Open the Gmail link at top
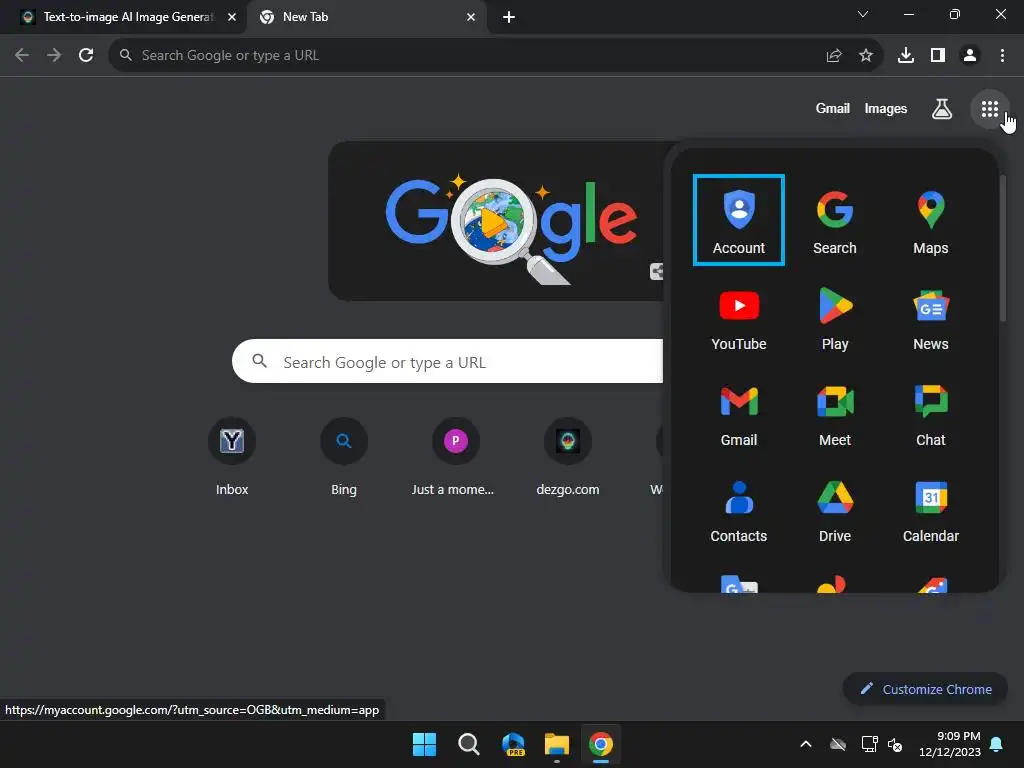 tap(832, 108)
